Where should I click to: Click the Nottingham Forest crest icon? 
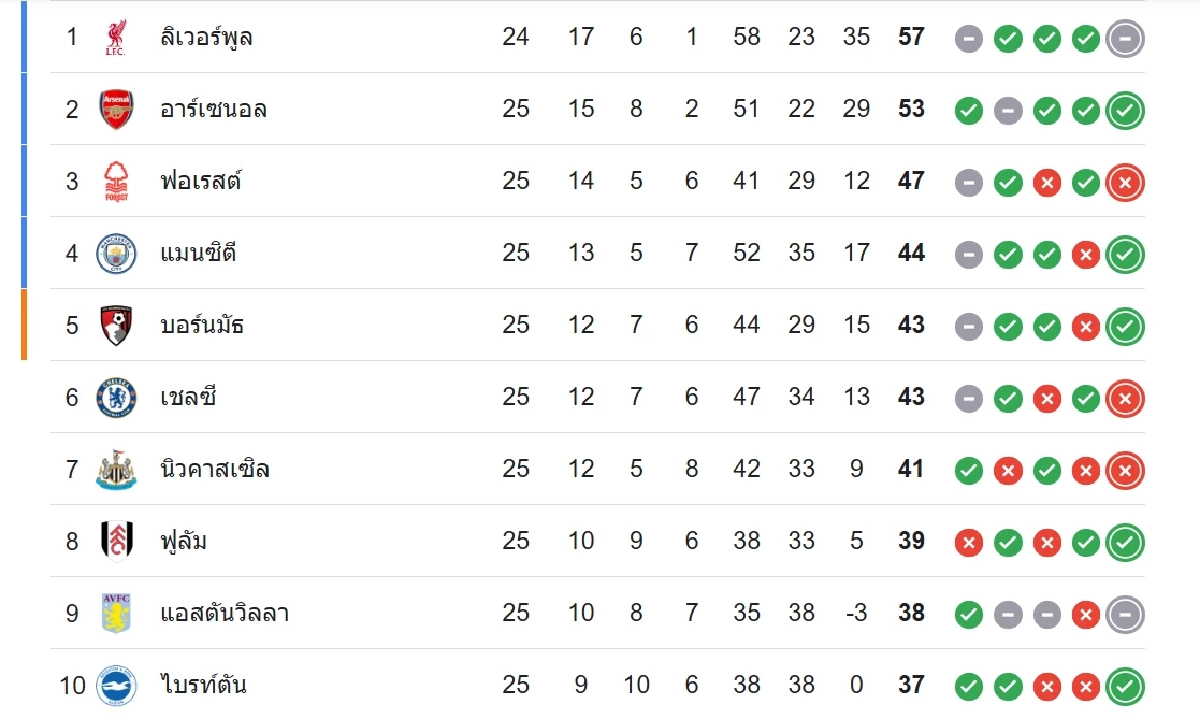[115, 181]
